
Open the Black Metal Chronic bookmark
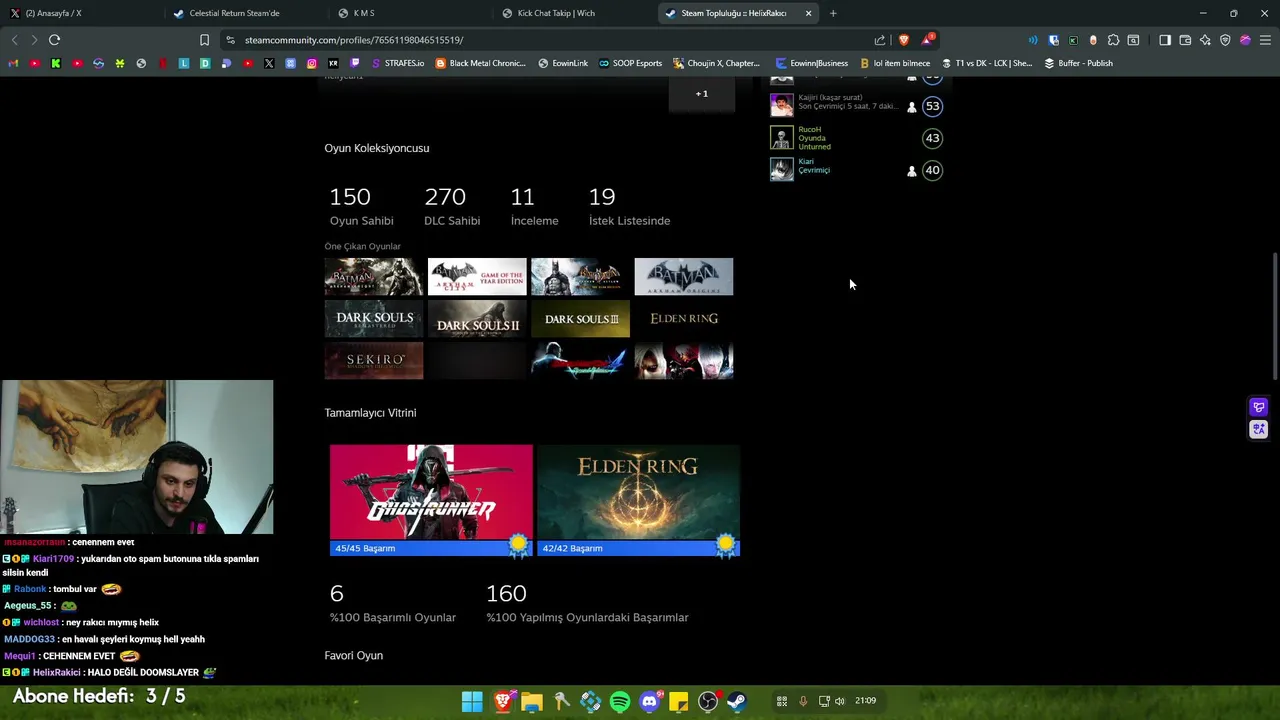coord(480,63)
